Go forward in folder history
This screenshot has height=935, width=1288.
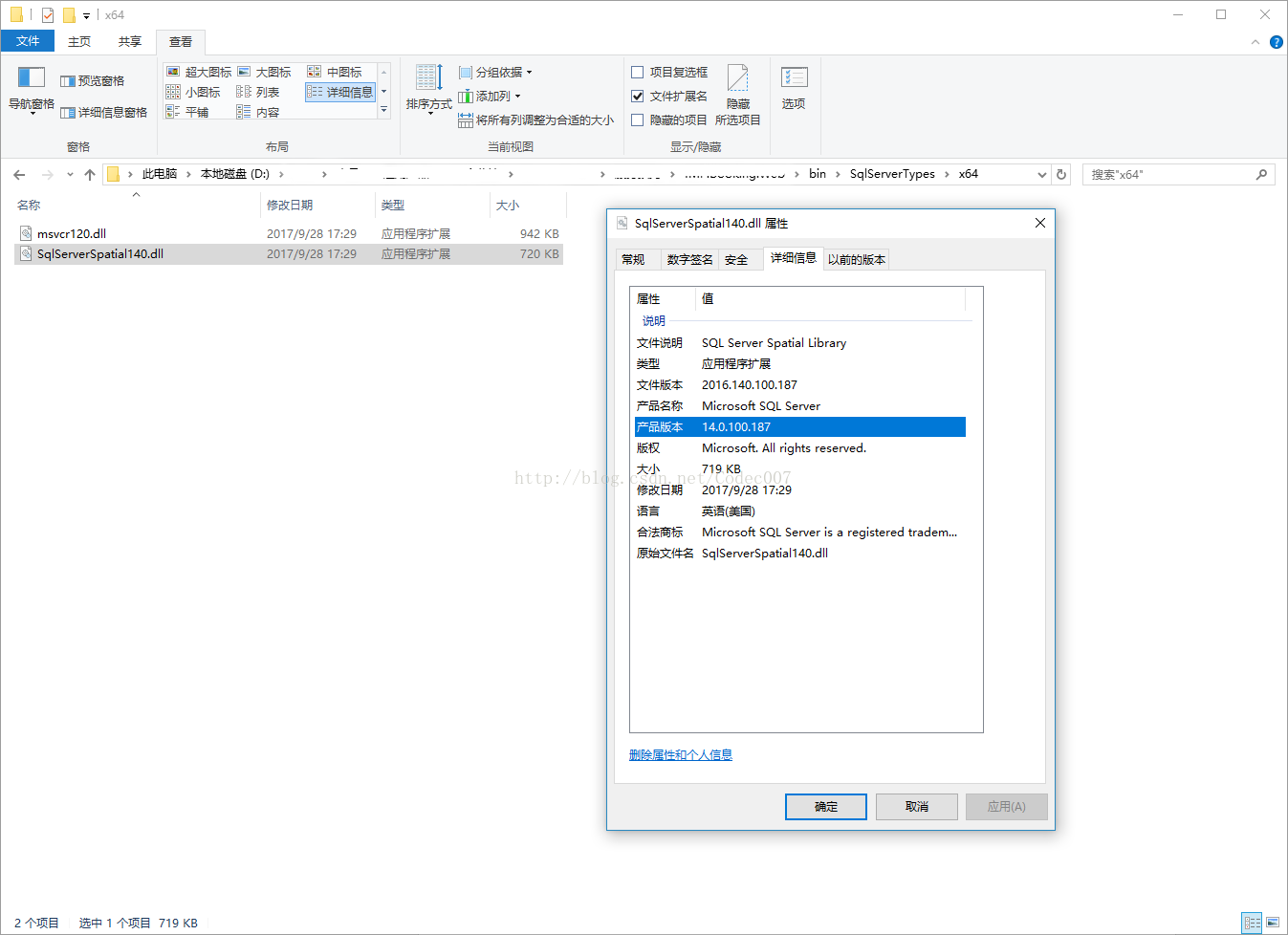pos(48,174)
